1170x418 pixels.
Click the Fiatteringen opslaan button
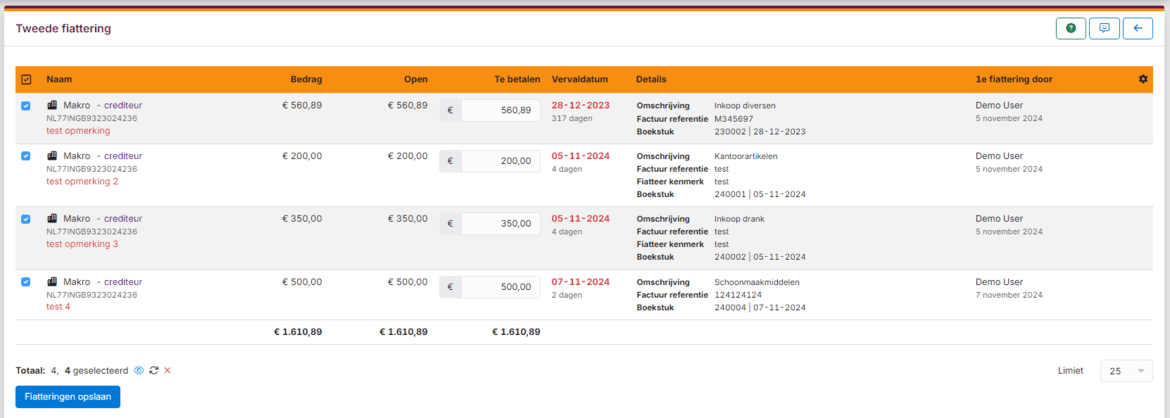point(68,396)
